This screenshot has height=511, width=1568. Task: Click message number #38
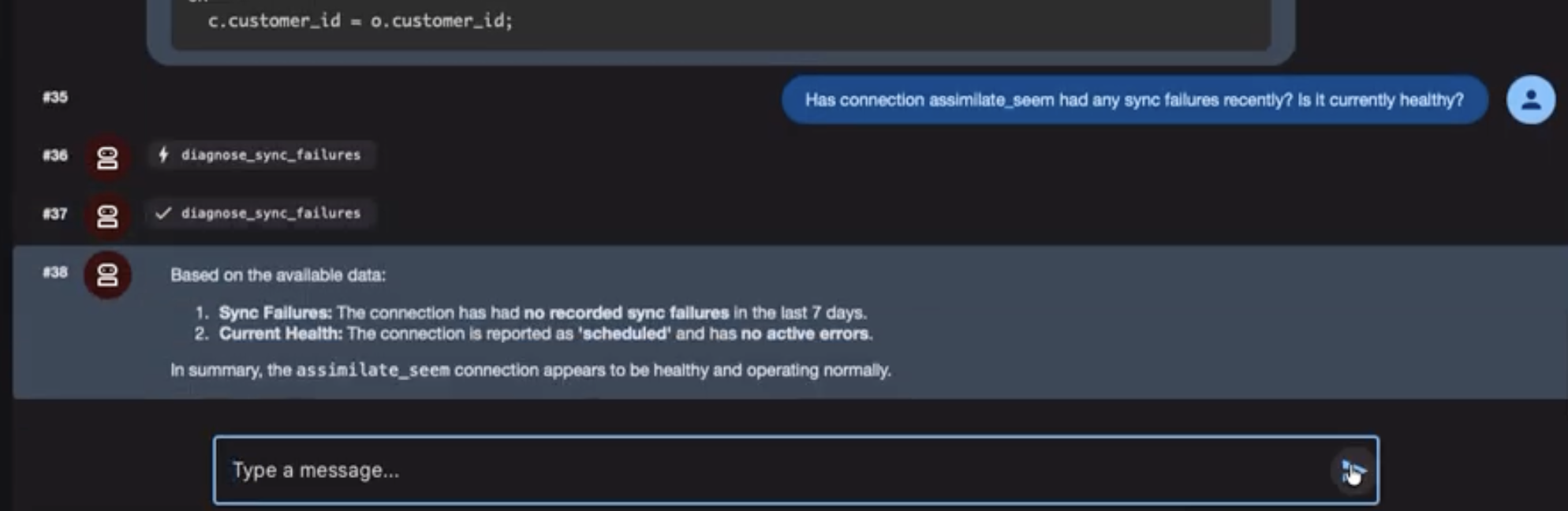point(55,272)
